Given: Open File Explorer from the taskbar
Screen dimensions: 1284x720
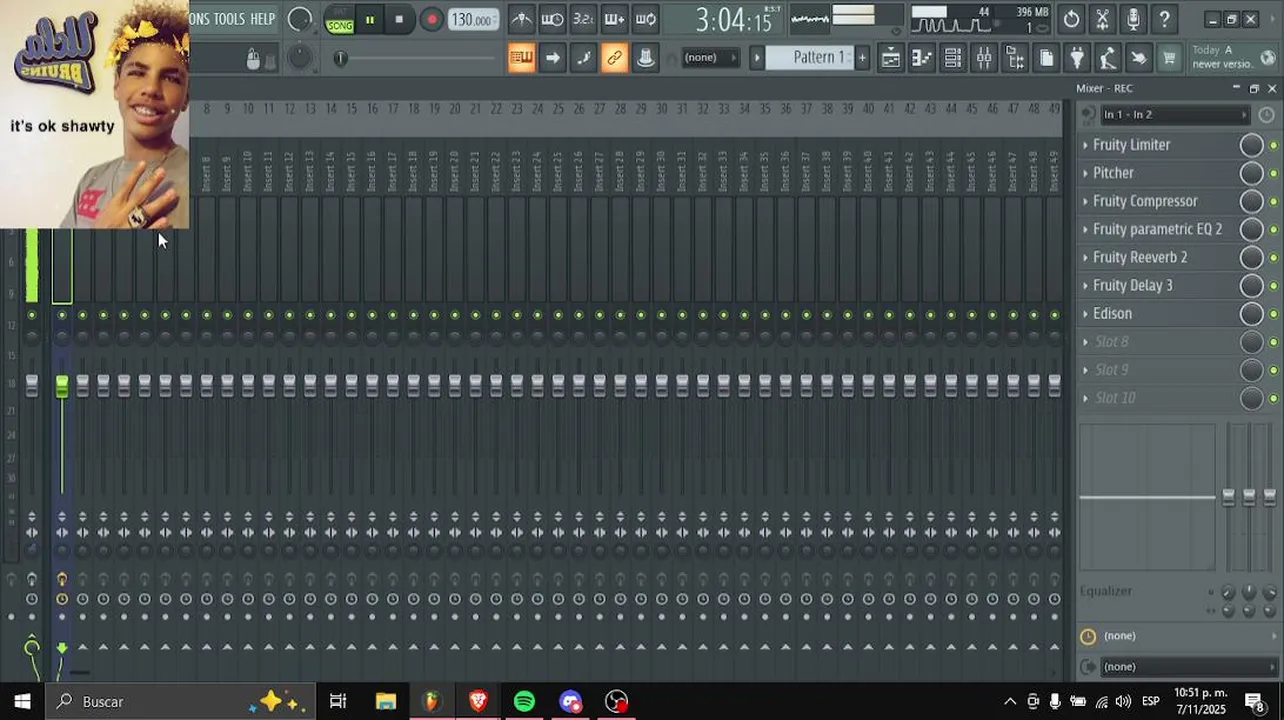Looking at the screenshot, I should click(386, 701).
